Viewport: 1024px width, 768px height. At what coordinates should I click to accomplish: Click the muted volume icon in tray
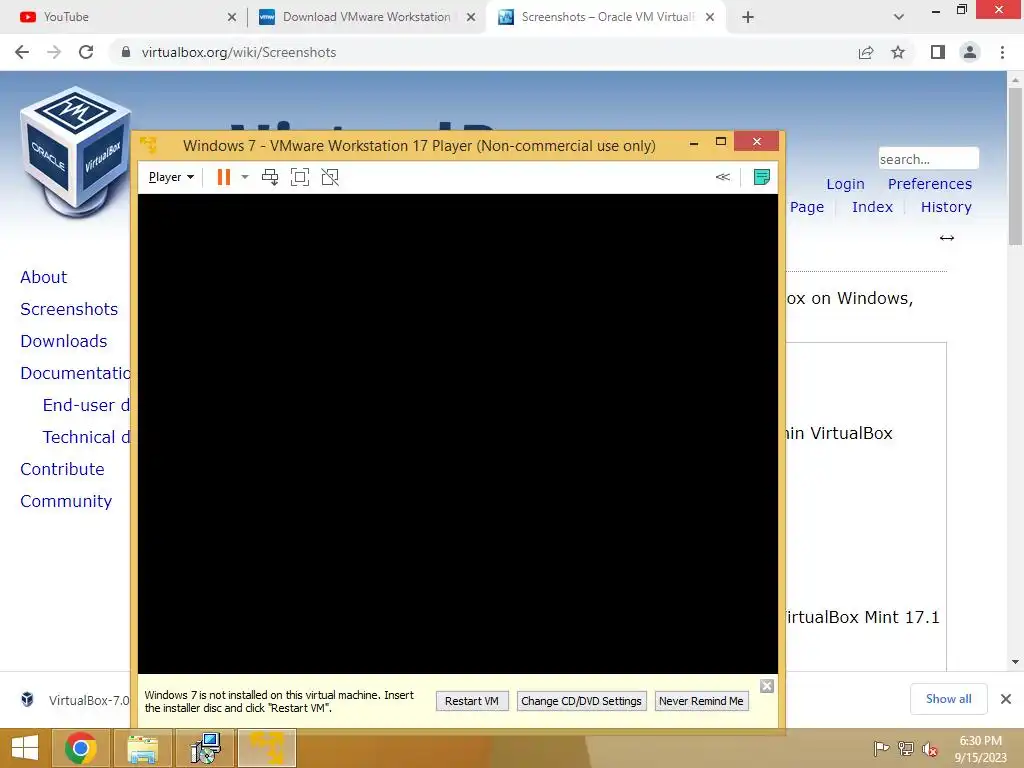pos(930,749)
